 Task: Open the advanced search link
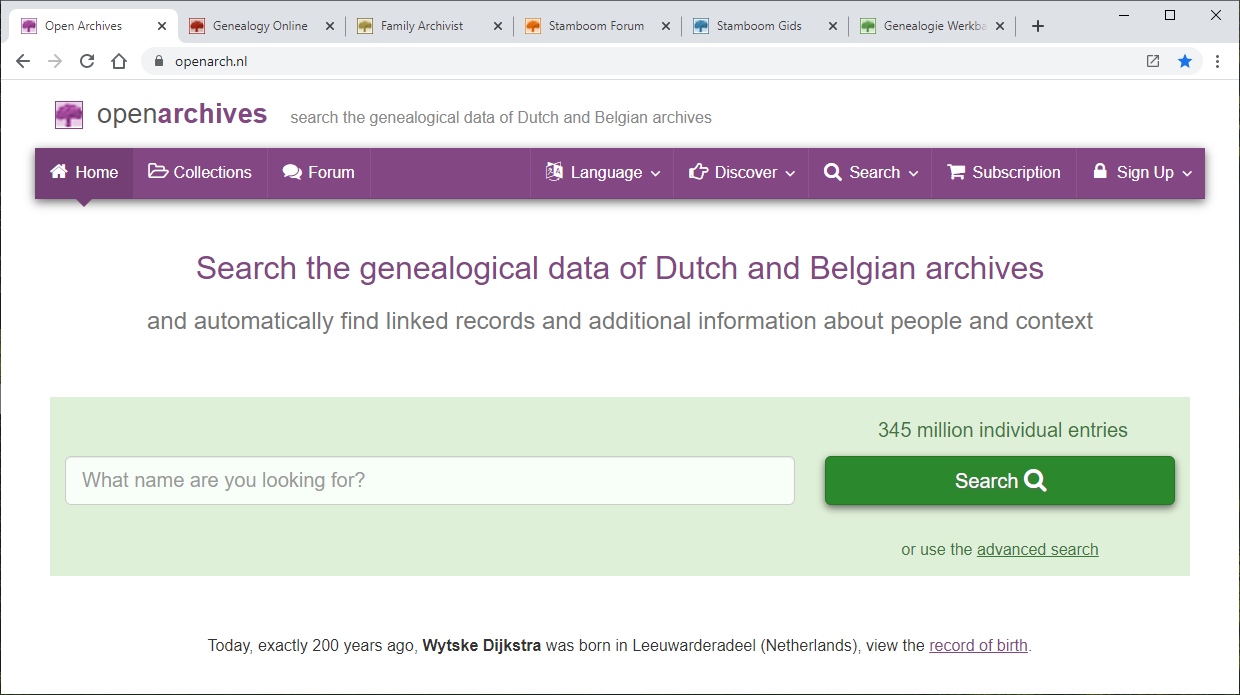tap(1037, 549)
